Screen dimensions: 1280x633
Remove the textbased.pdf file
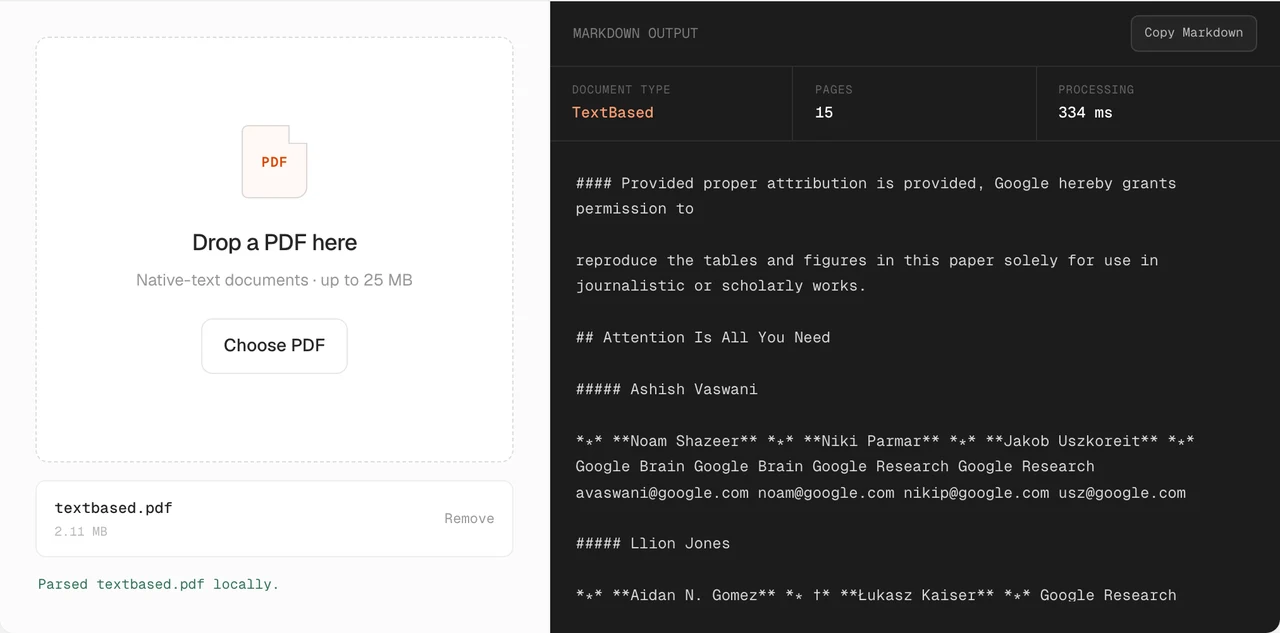pyautogui.click(x=469, y=518)
